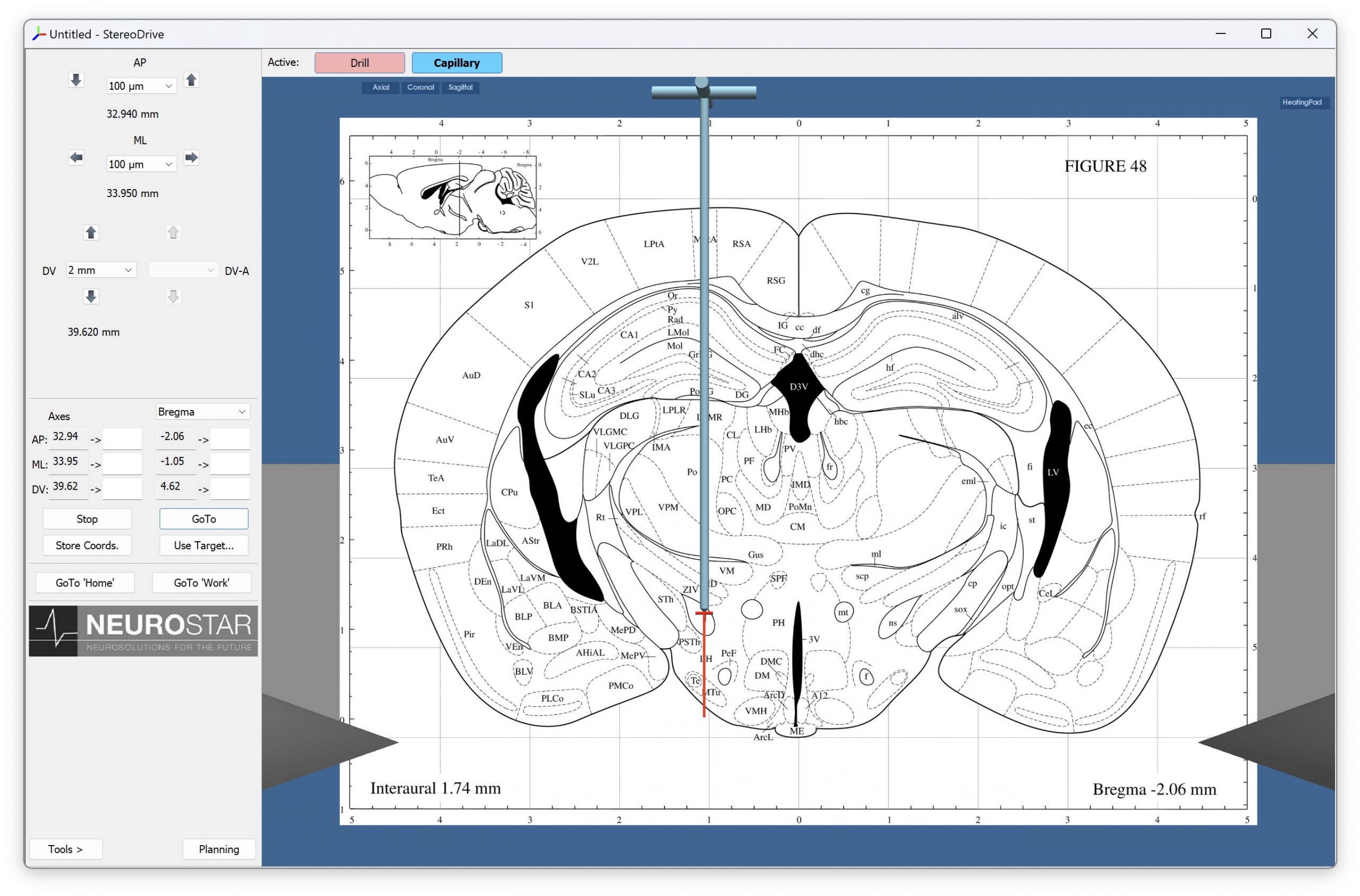Click the DV up arrow icon
The height and width of the screenshot is (896, 1360).
[x=91, y=232]
